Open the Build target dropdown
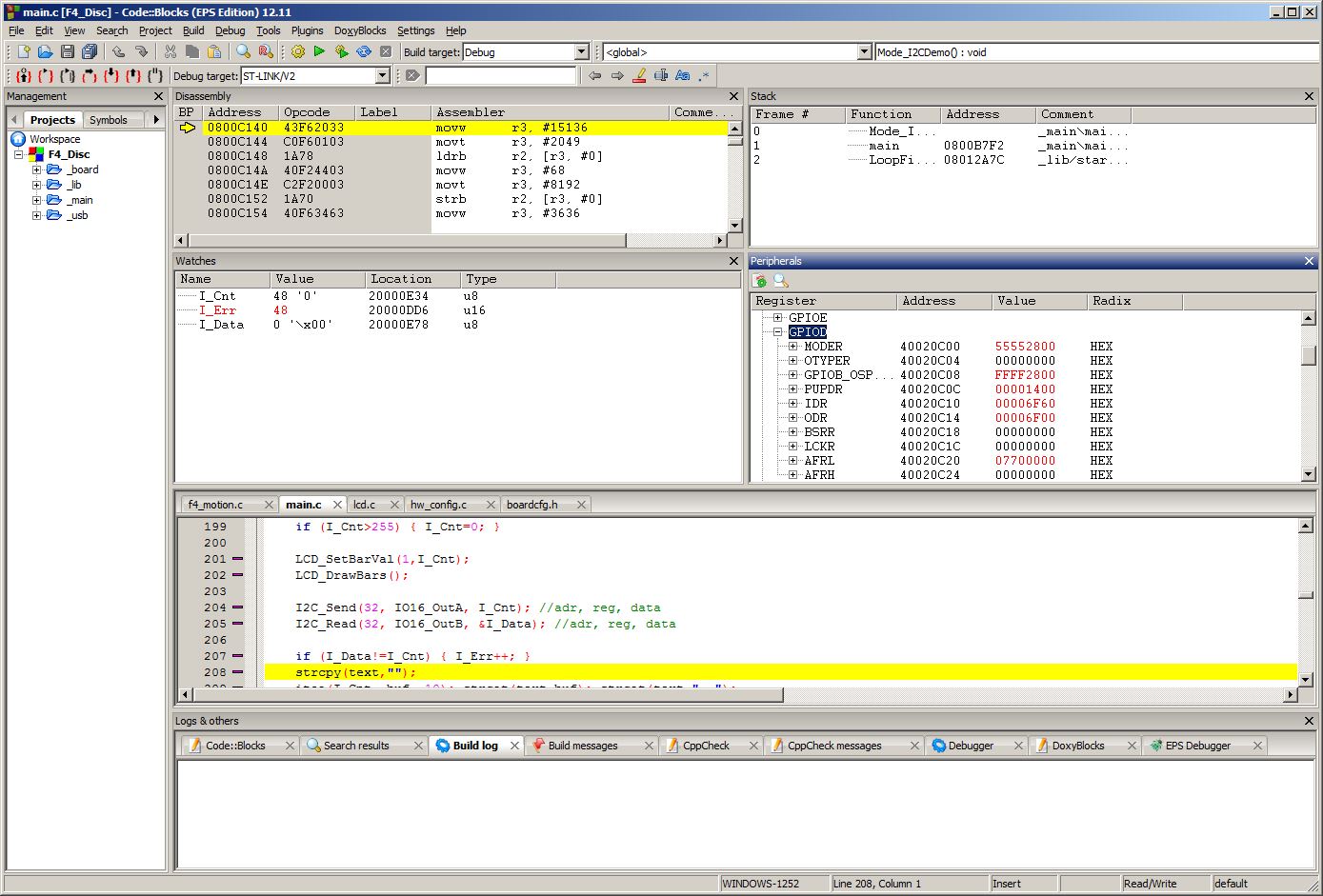 (581, 52)
